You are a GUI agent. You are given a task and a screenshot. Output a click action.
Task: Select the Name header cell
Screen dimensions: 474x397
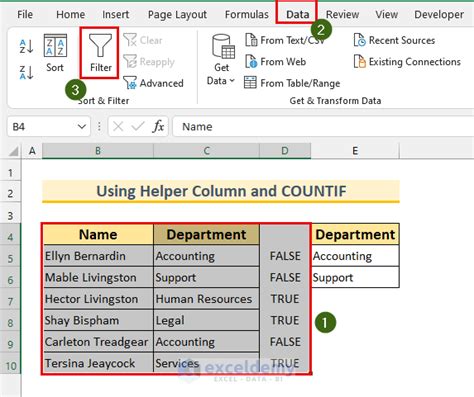(x=98, y=234)
